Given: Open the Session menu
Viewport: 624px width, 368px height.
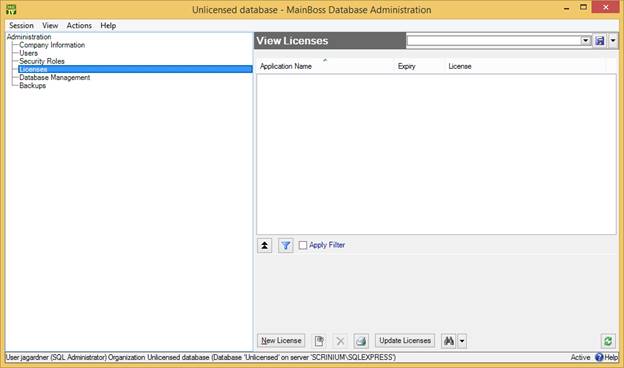Looking at the screenshot, I should (21, 25).
